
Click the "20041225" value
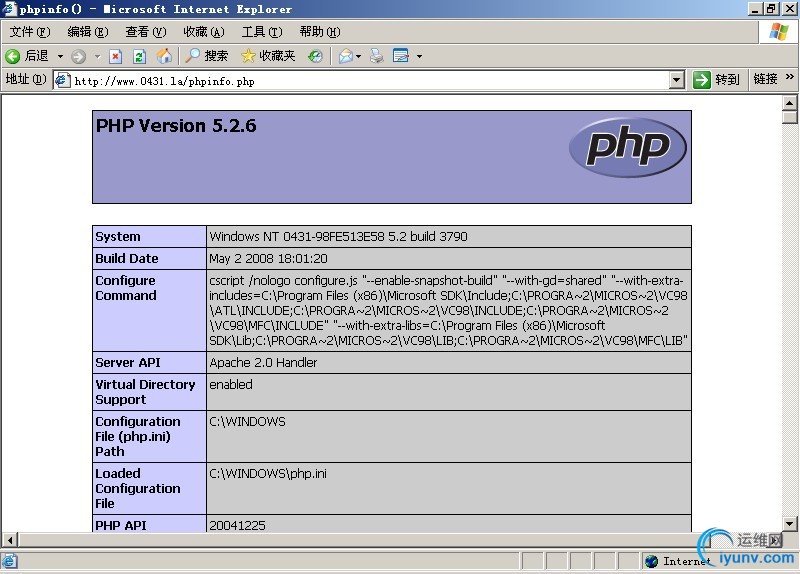click(x=237, y=525)
